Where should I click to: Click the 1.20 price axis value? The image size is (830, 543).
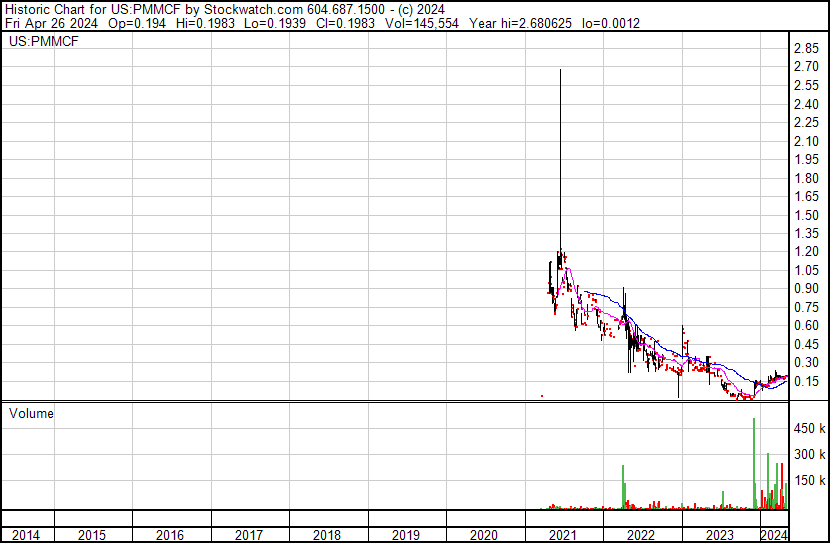click(x=806, y=251)
